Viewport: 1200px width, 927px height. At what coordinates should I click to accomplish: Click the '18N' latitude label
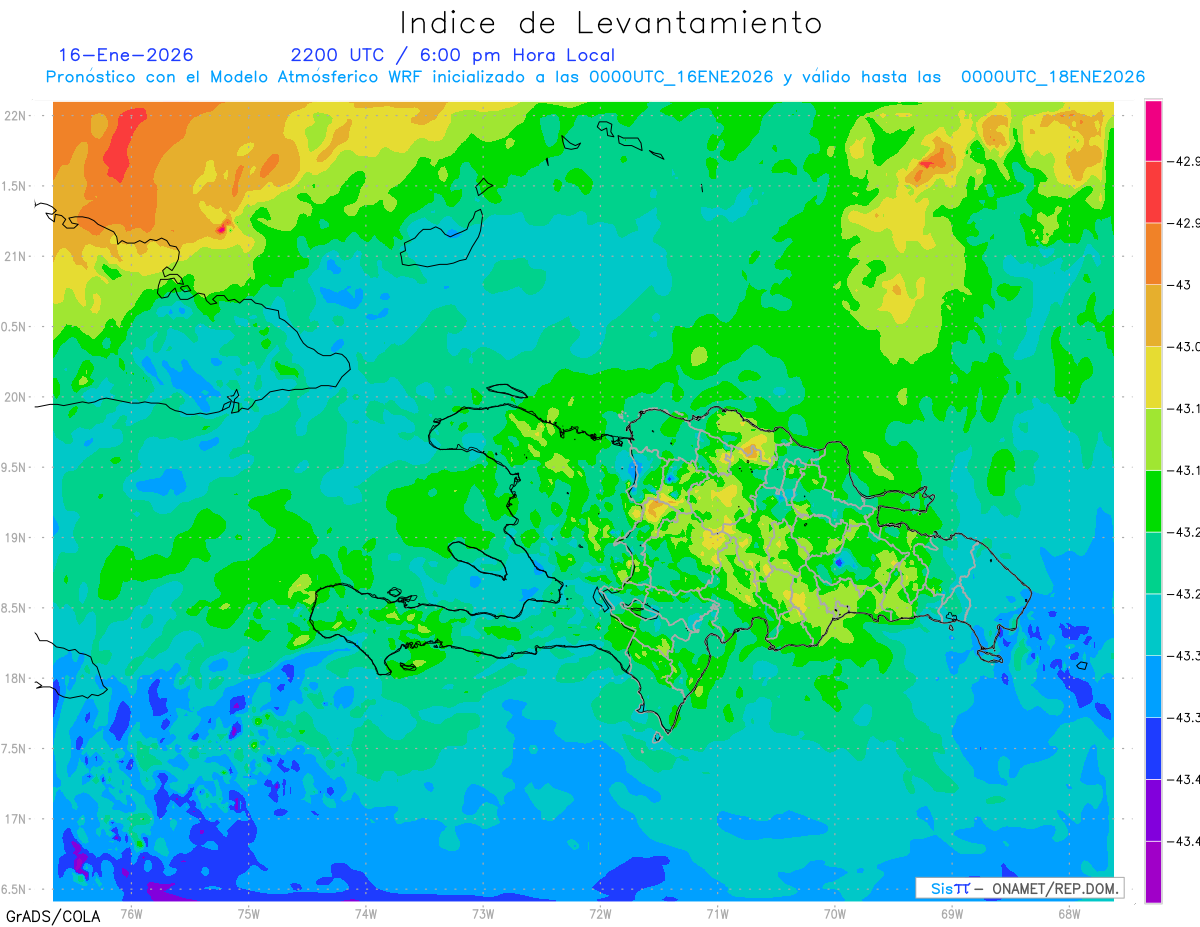click(16, 678)
